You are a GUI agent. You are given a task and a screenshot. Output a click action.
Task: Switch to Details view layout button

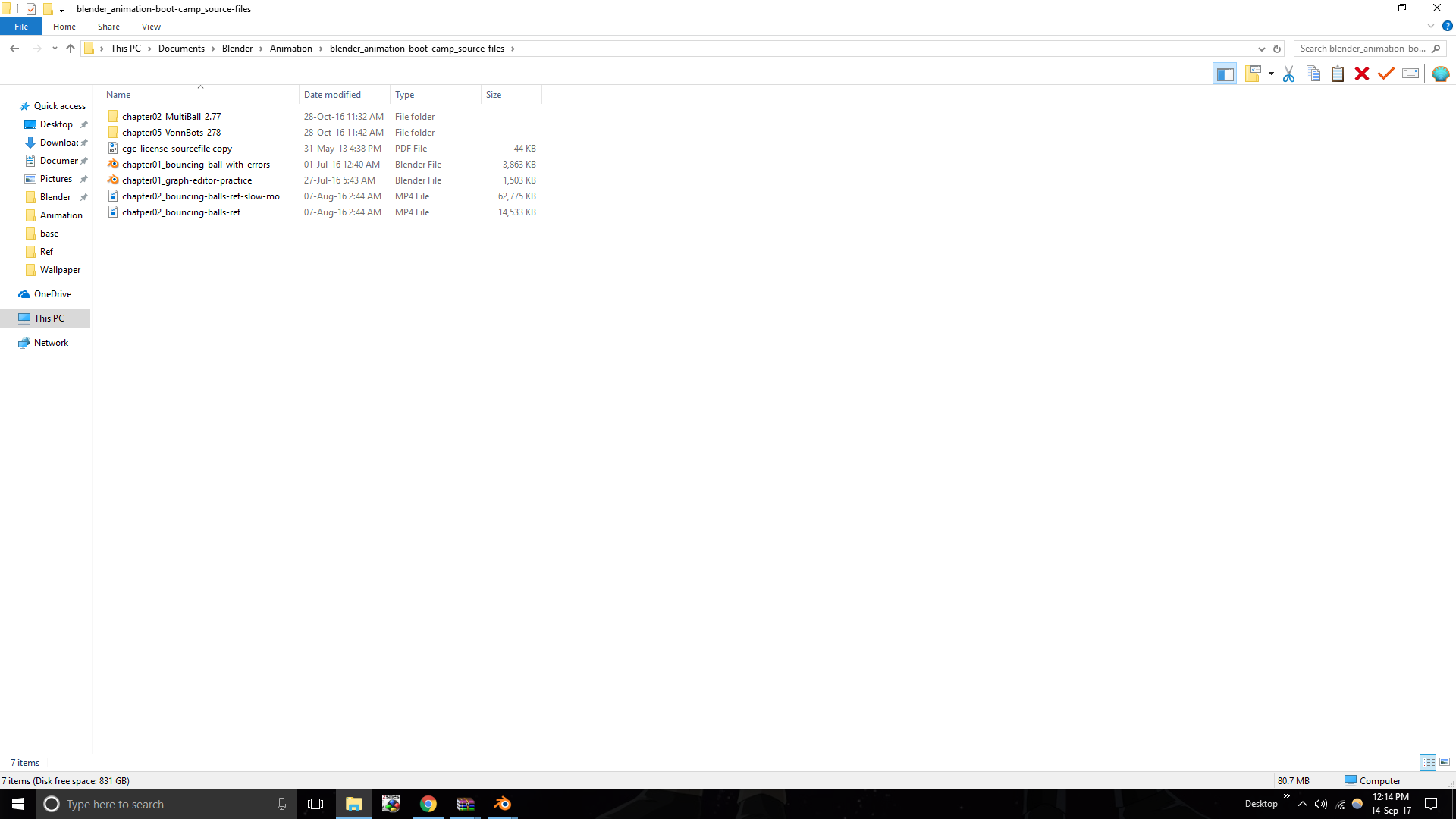(1428, 762)
